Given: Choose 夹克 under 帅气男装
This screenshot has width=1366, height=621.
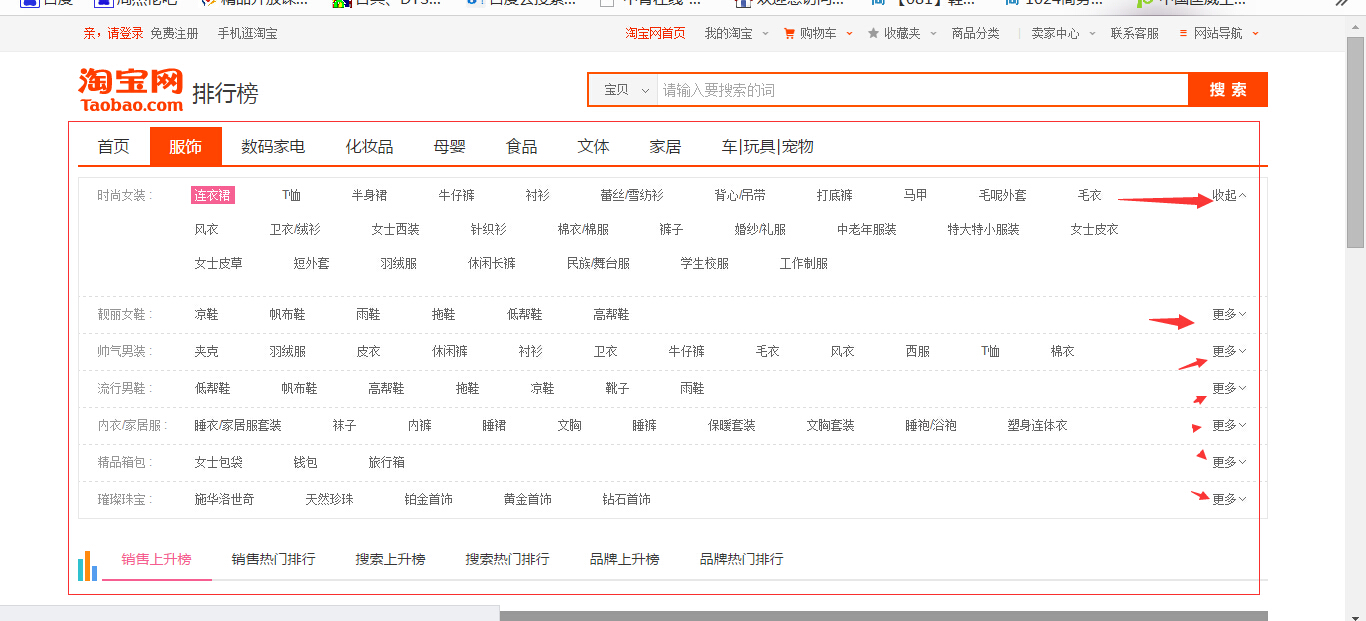Looking at the screenshot, I should coord(206,351).
